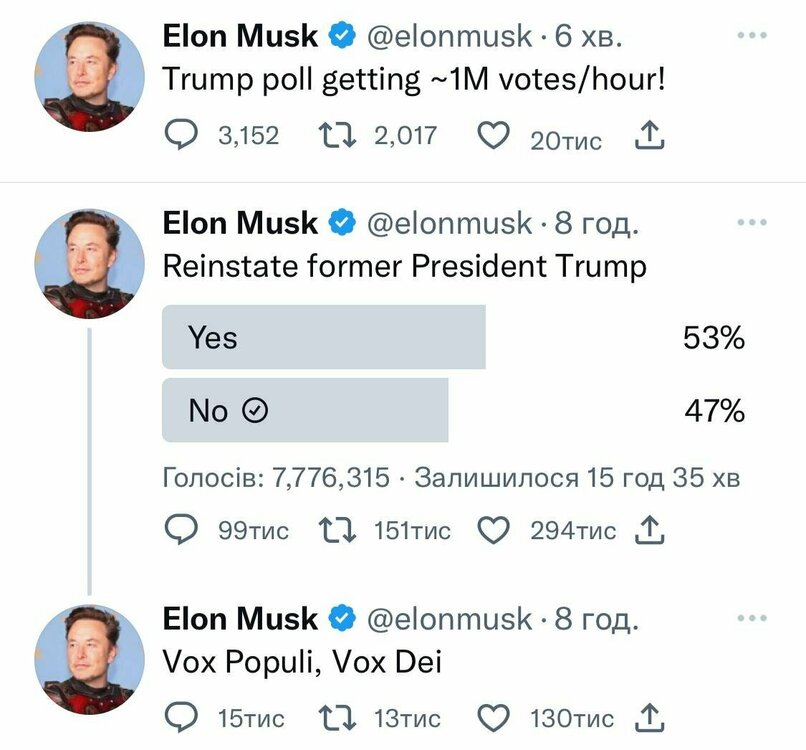Click the checkmark next to No

256,411
